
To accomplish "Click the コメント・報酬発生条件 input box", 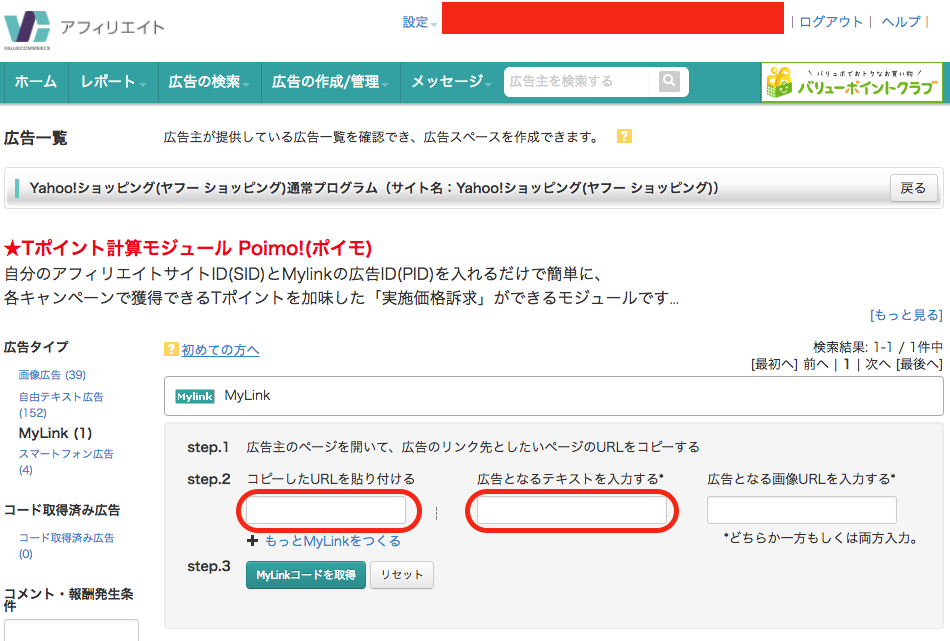I will 71,630.
